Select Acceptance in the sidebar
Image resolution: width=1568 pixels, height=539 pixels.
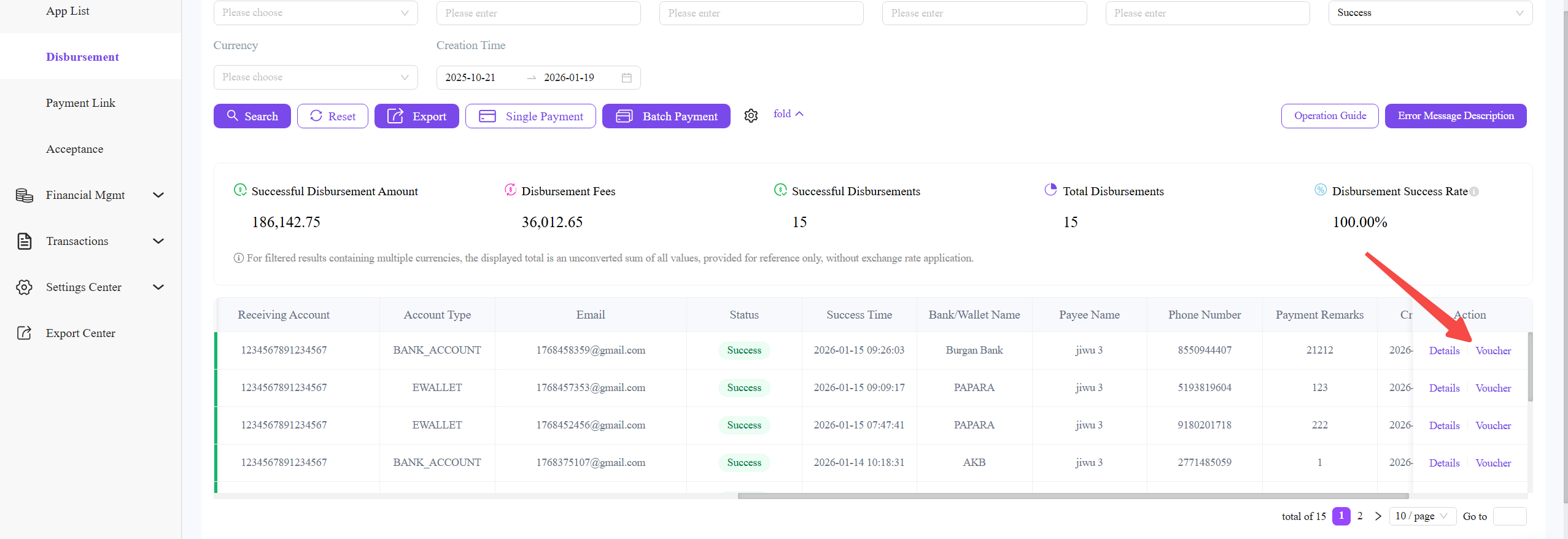(x=74, y=149)
